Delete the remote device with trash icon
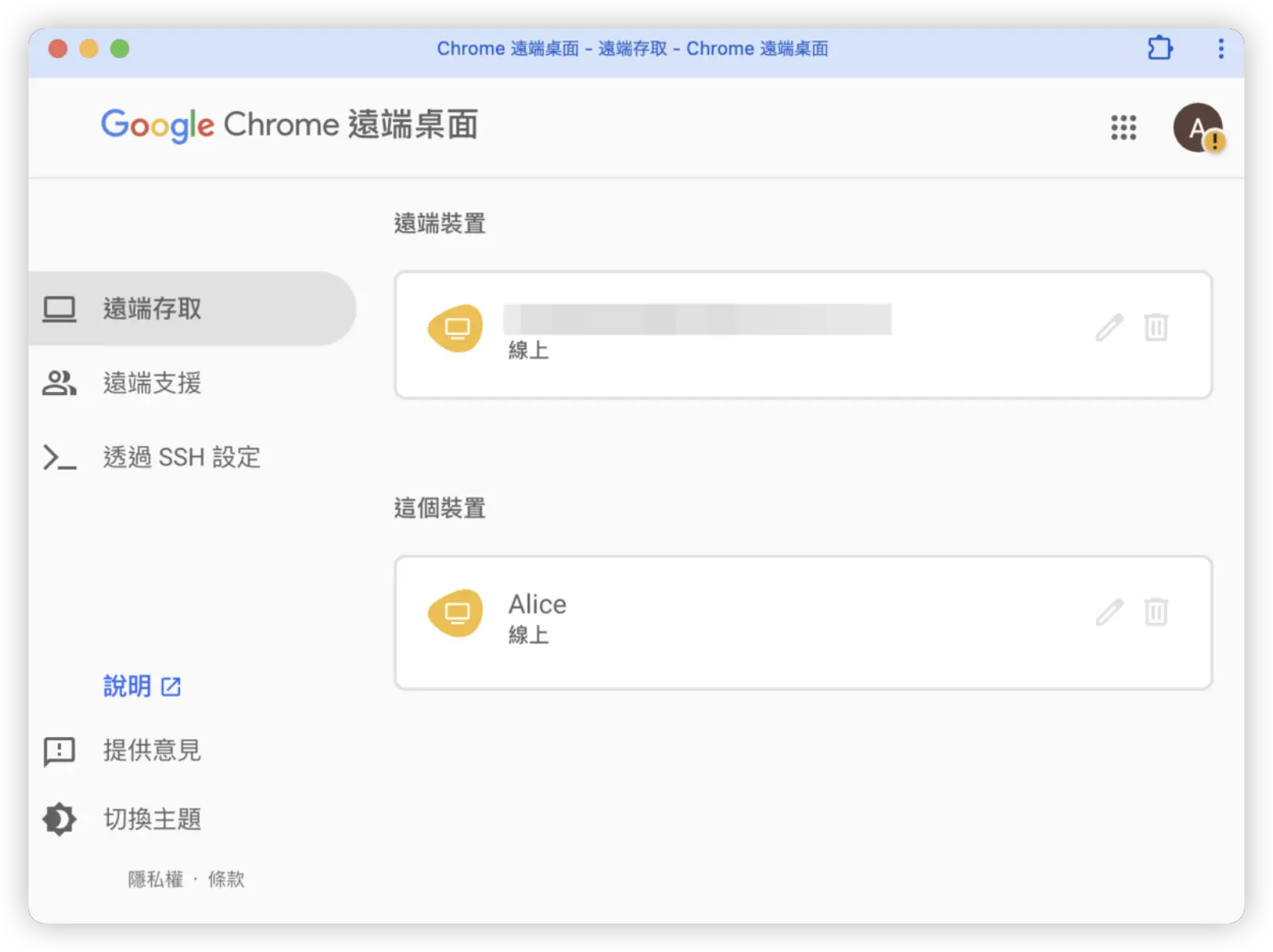The width and height of the screenshot is (1273, 952). tap(1156, 327)
